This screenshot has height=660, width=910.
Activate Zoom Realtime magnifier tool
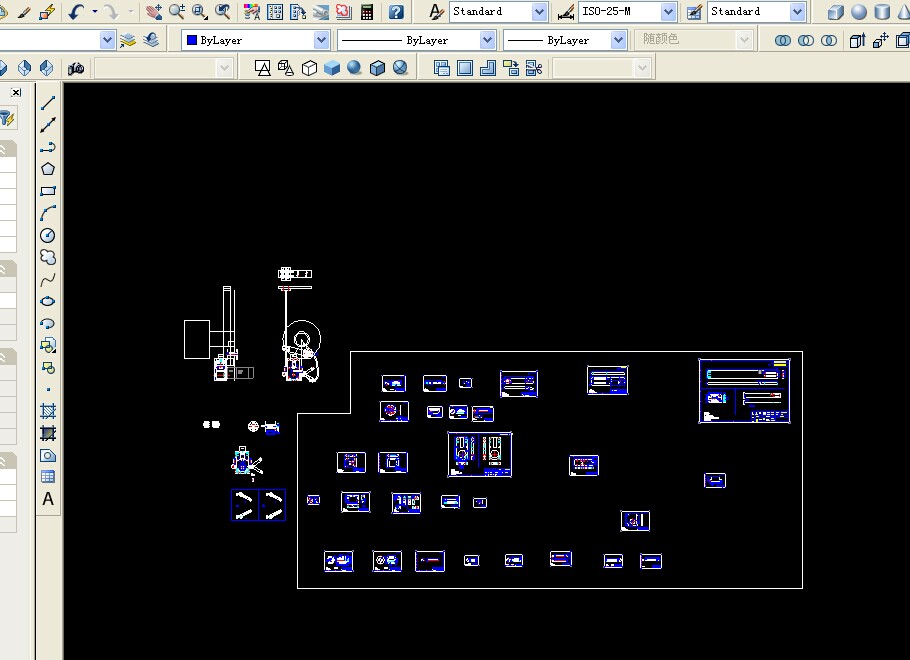176,12
